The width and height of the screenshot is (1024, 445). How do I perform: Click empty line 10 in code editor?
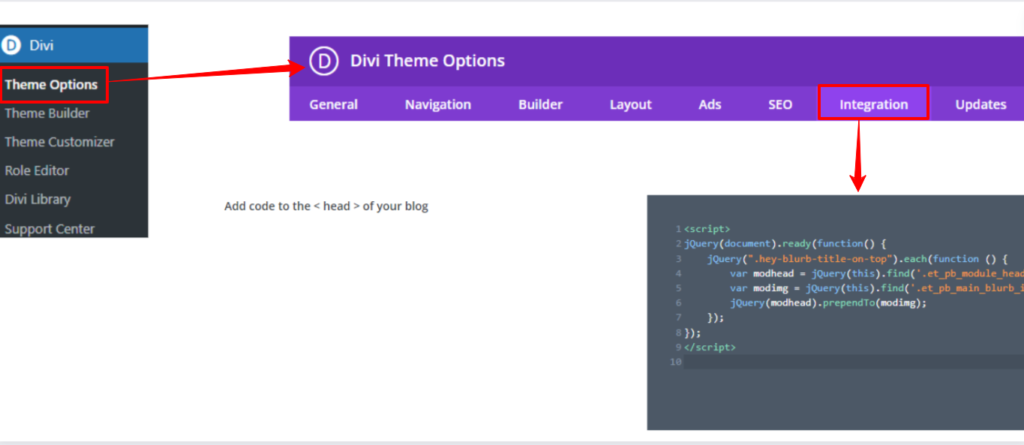[x=850, y=362]
